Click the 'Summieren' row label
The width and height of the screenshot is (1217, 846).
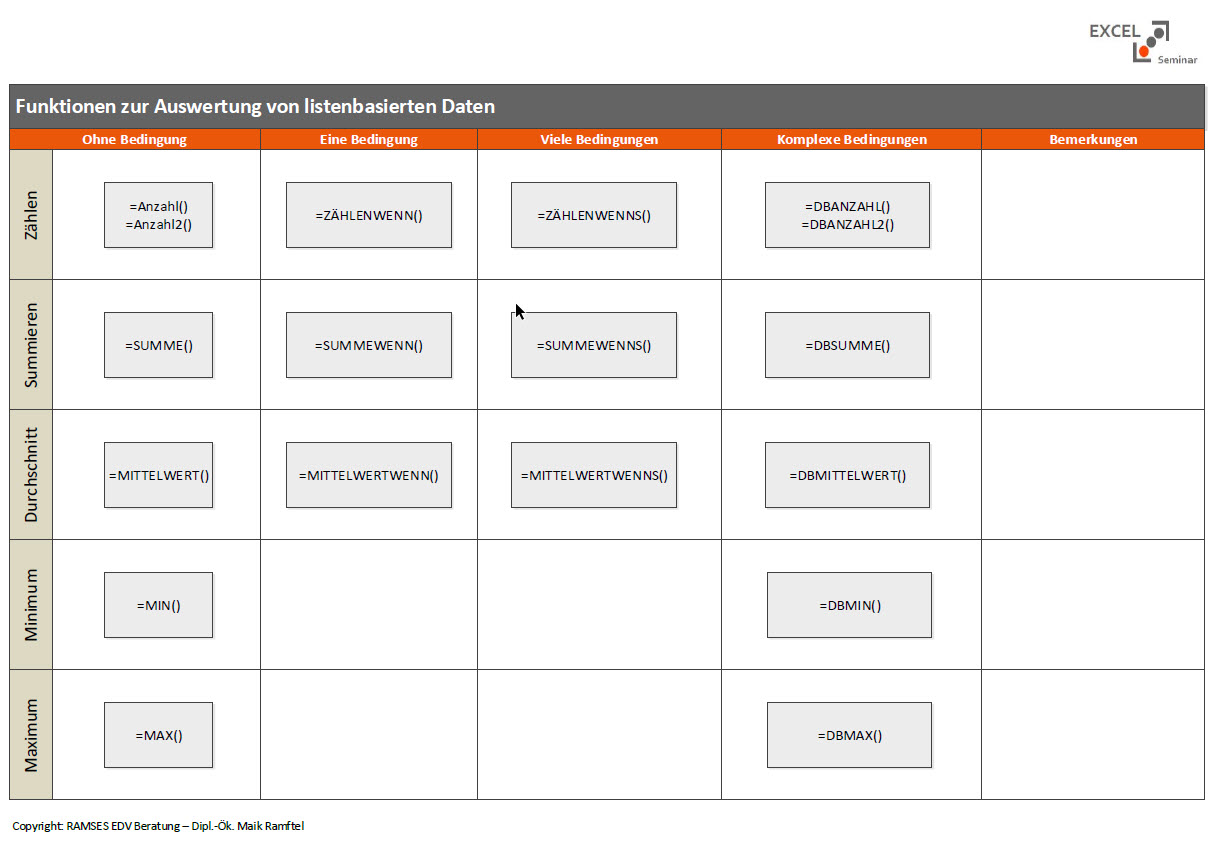tap(31, 345)
